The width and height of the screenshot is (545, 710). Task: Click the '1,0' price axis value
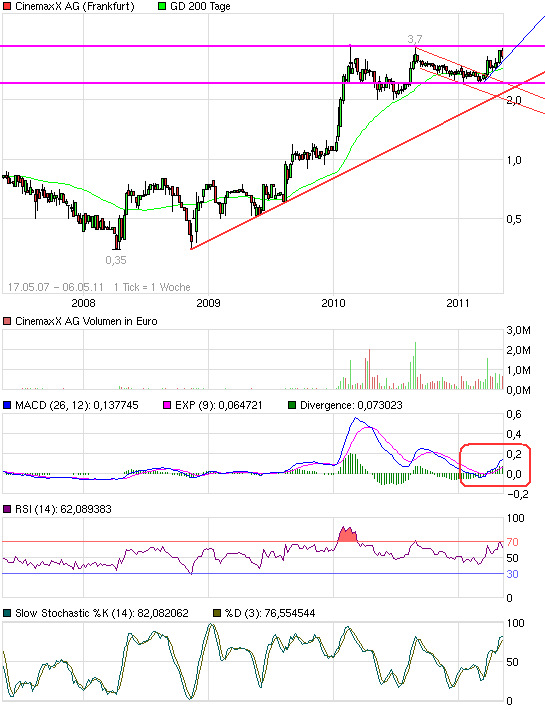tap(514, 160)
